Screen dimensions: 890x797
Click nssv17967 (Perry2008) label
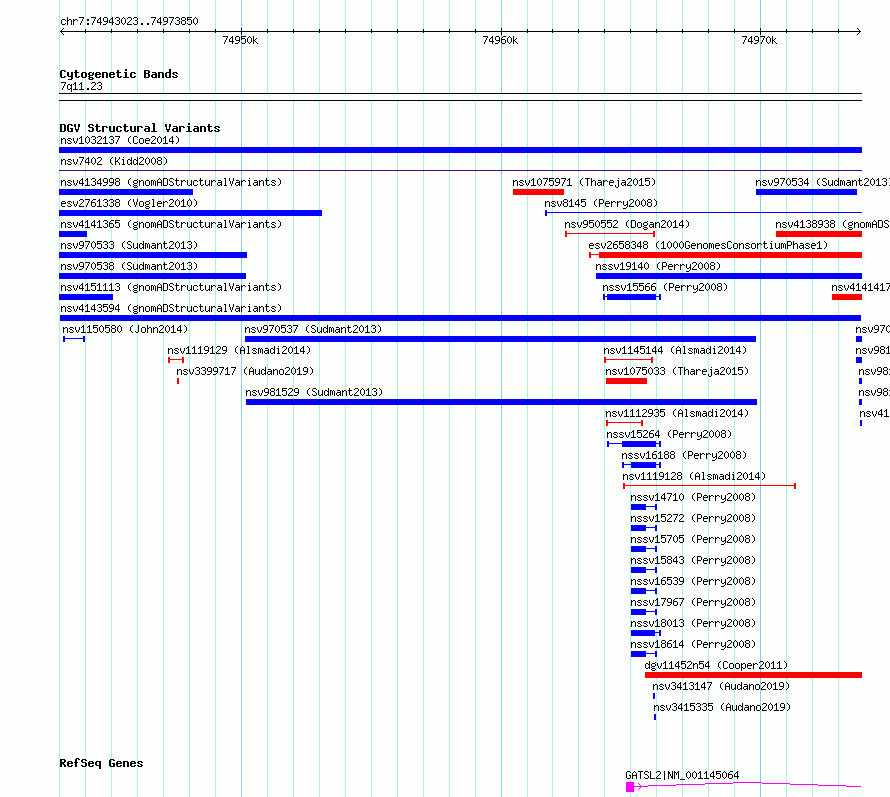tap(693, 602)
